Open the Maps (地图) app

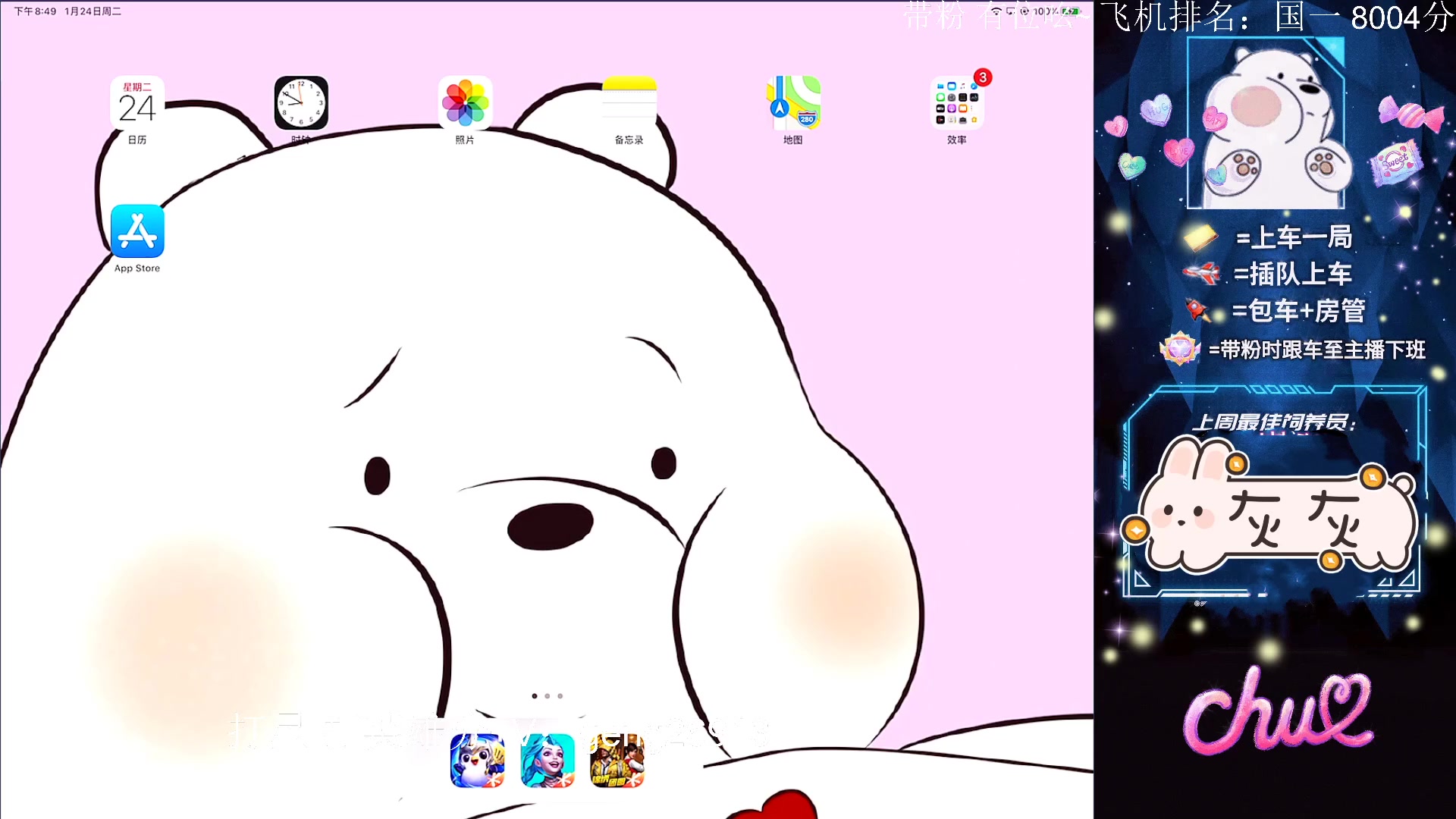793,104
